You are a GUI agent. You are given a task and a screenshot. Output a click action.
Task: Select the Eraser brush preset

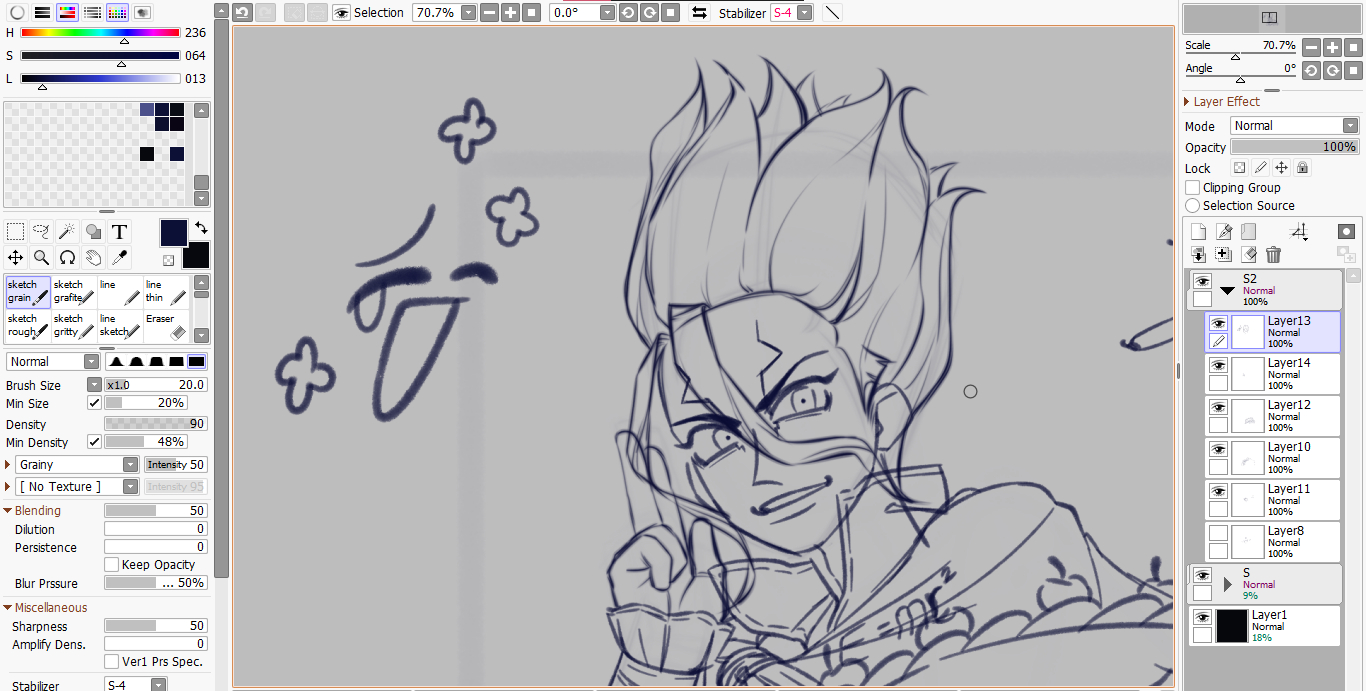pyautogui.click(x=166, y=325)
